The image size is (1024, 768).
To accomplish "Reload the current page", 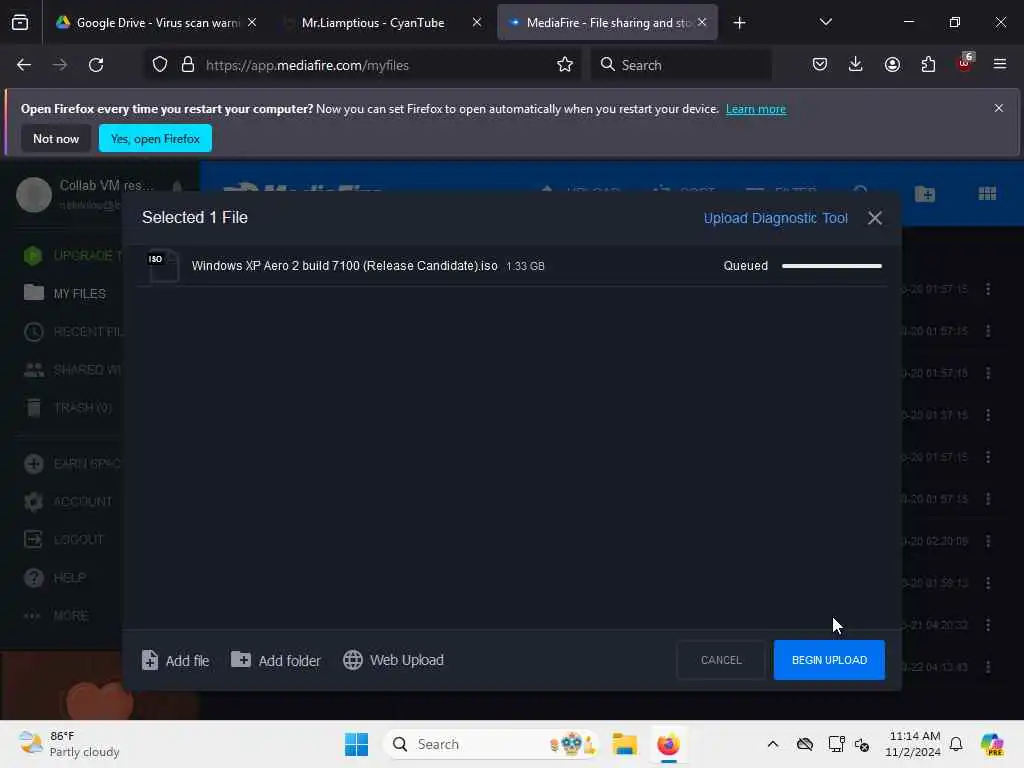I will (x=96, y=65).
